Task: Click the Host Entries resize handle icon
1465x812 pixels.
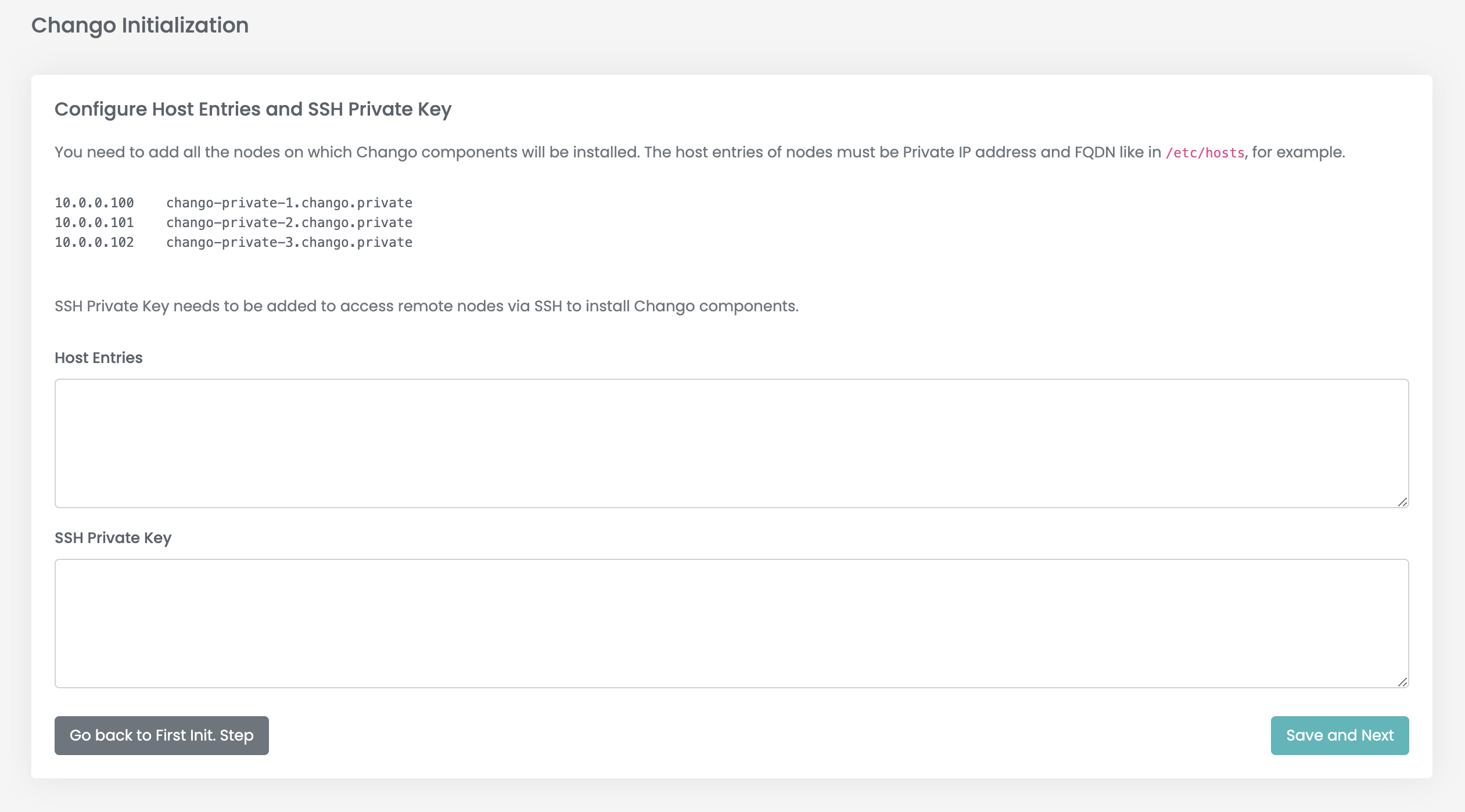Action: (x=1402, y=502)
